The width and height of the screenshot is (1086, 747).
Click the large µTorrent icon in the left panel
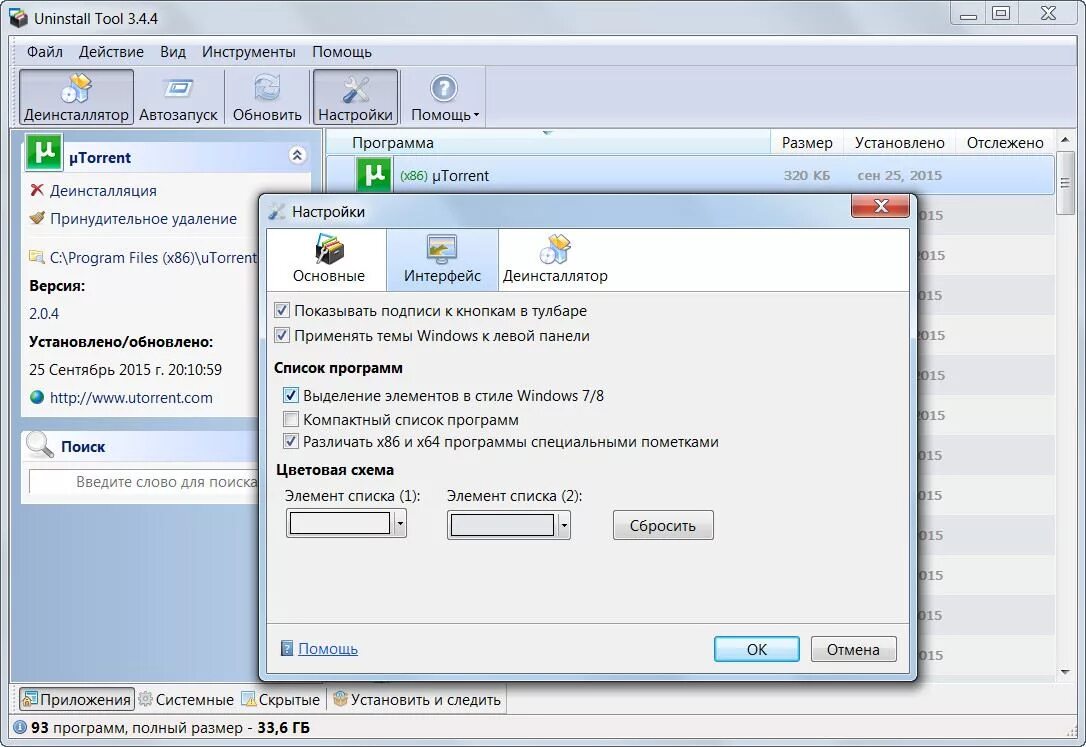pos(44,152)
